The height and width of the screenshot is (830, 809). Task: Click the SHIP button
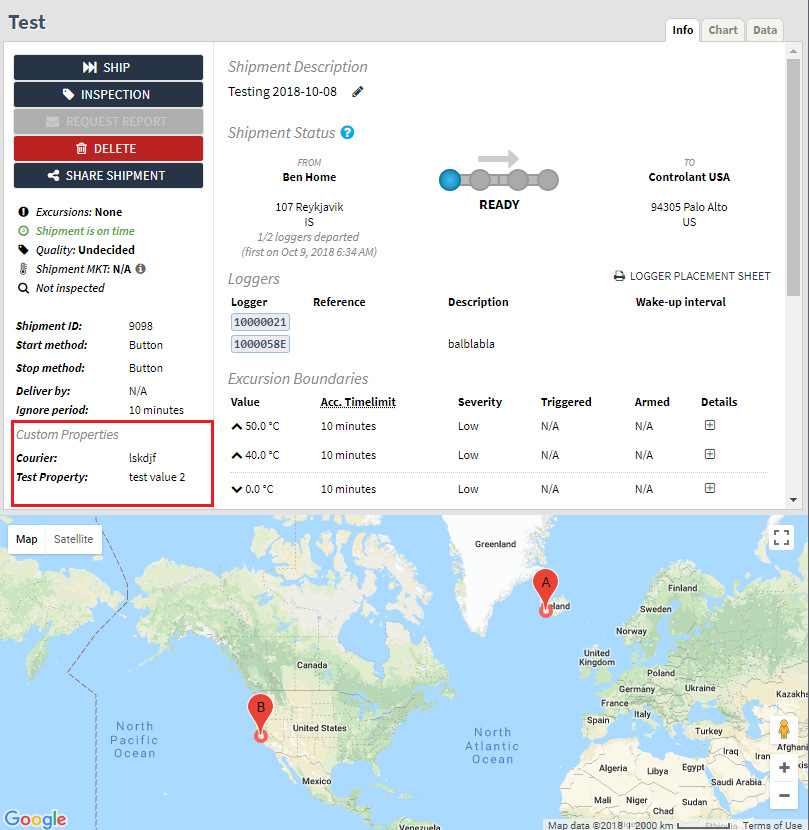(x=109, y=68)
